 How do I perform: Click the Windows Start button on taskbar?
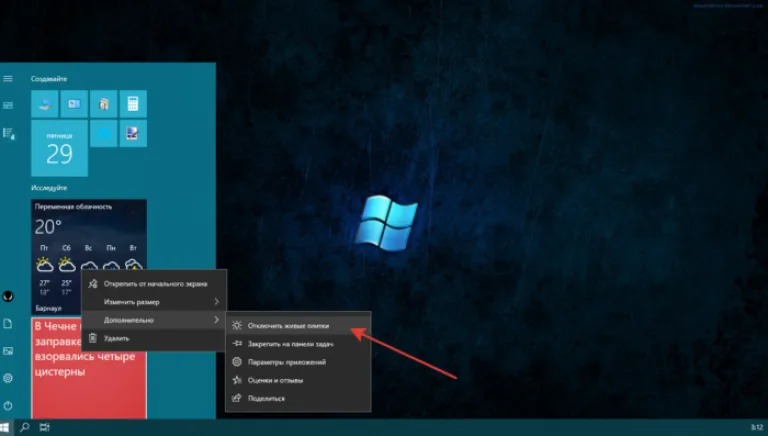click(4, 427)
